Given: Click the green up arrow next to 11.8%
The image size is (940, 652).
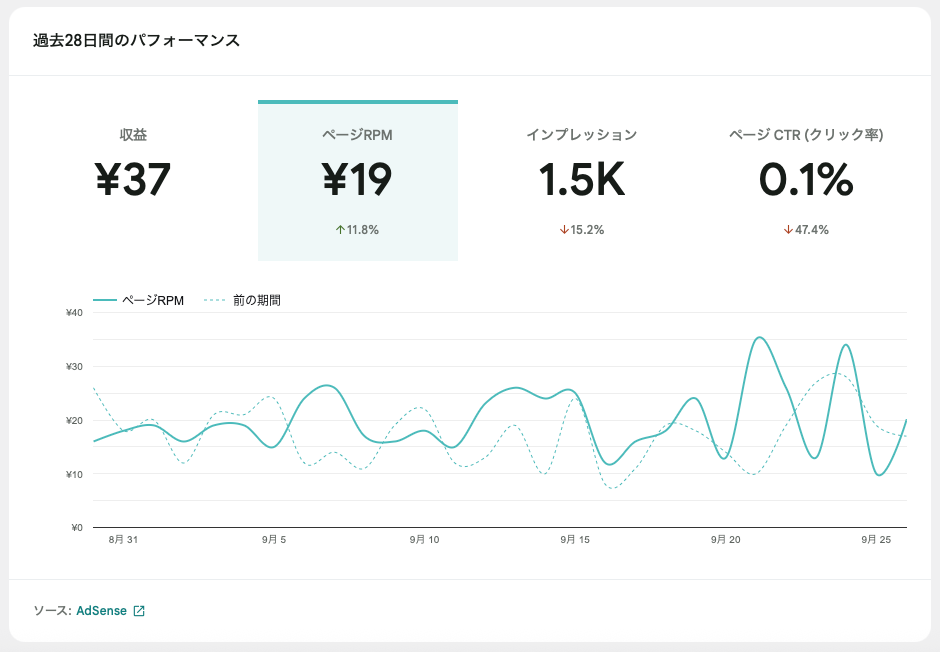Looking at the screenshot, I should click(340, 230).
